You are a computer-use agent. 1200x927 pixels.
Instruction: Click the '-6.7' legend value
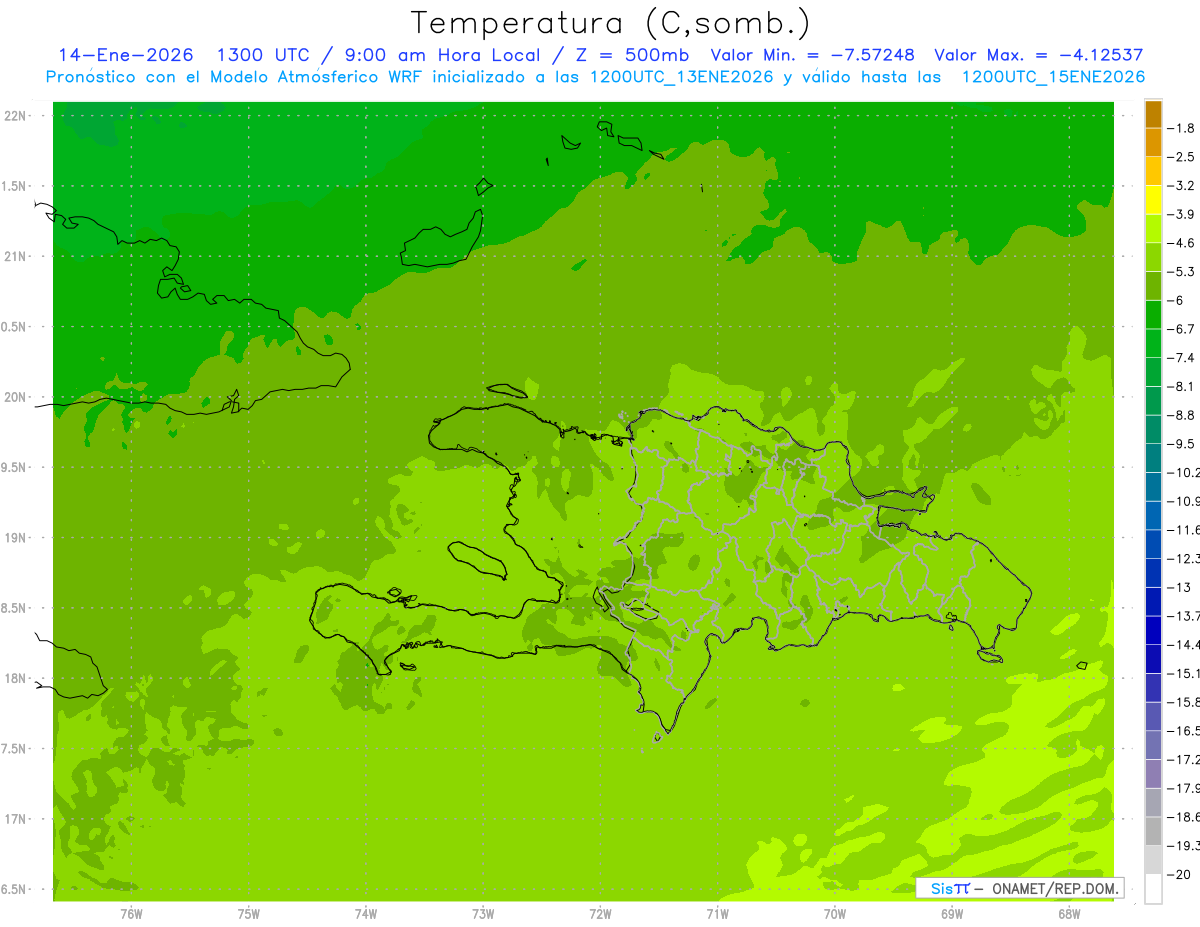click(1181, 329)
